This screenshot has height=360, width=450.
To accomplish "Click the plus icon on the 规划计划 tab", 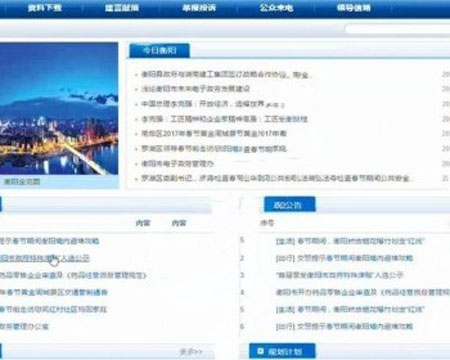I will point(261,351).
